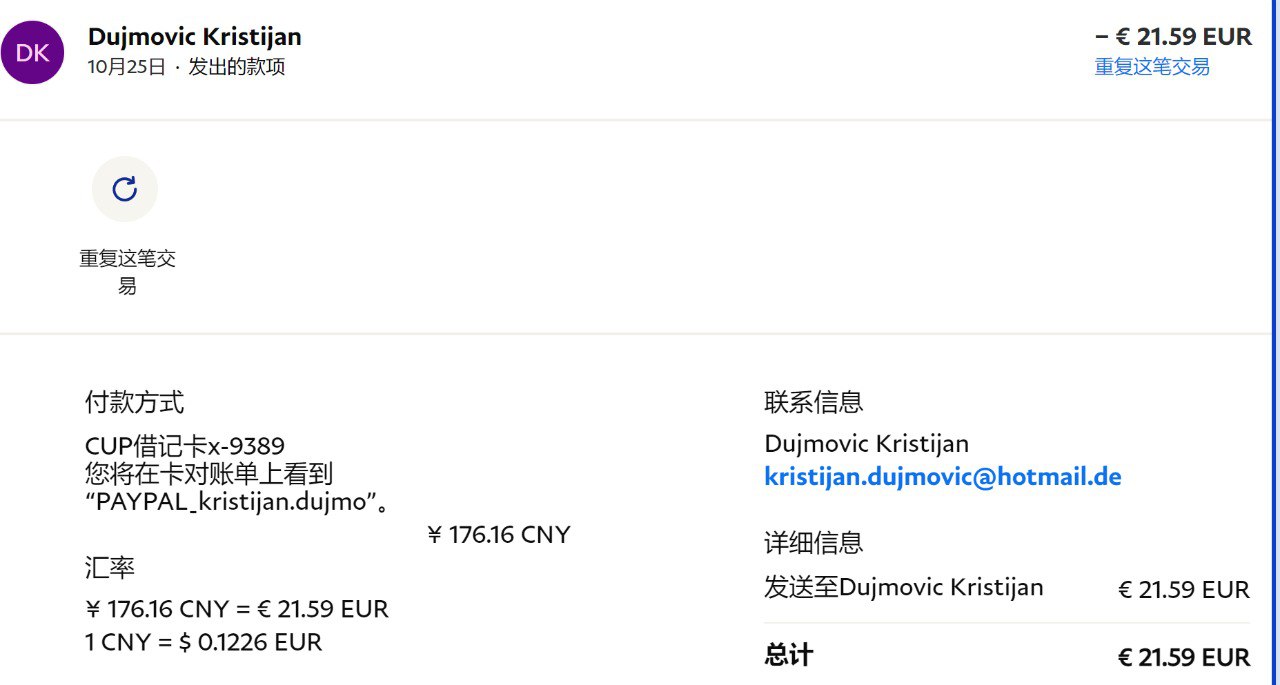Click the 10月25日 发出的款项 date line
The width and height of the screenshot is (1280, 685).
pyautogui.click(x=186, y=68)
